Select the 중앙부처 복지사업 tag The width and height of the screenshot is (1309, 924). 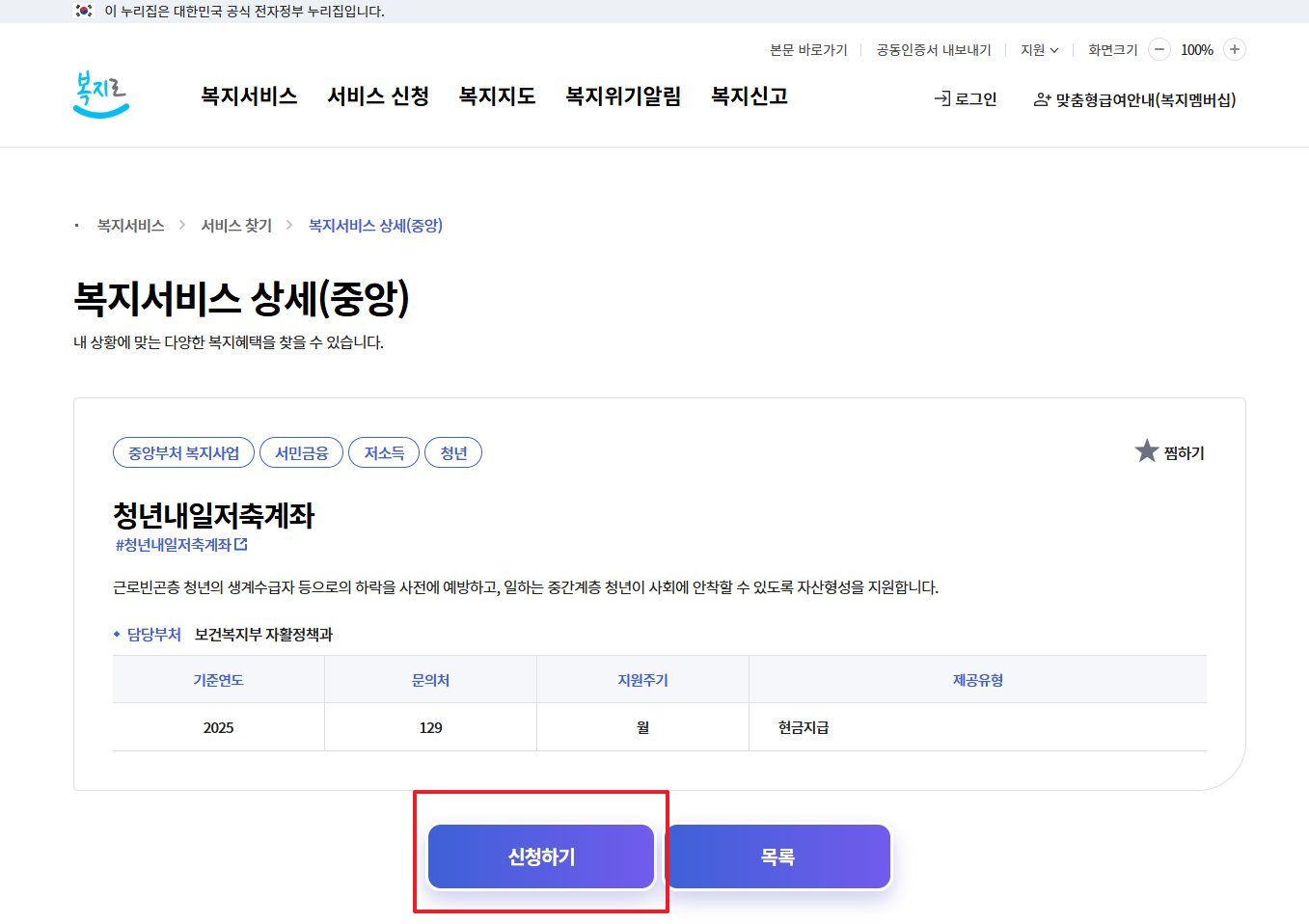click(x=183, y=452)
